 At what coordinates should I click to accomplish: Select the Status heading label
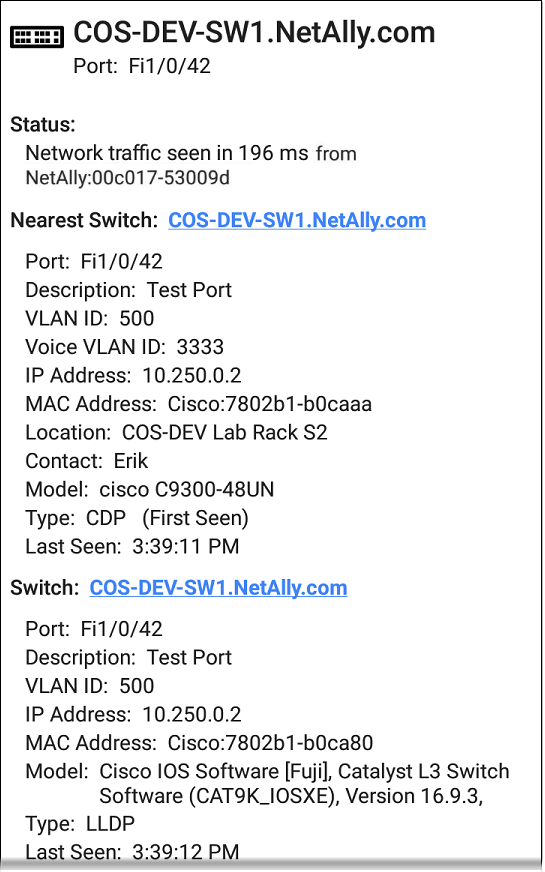[43, 124]
